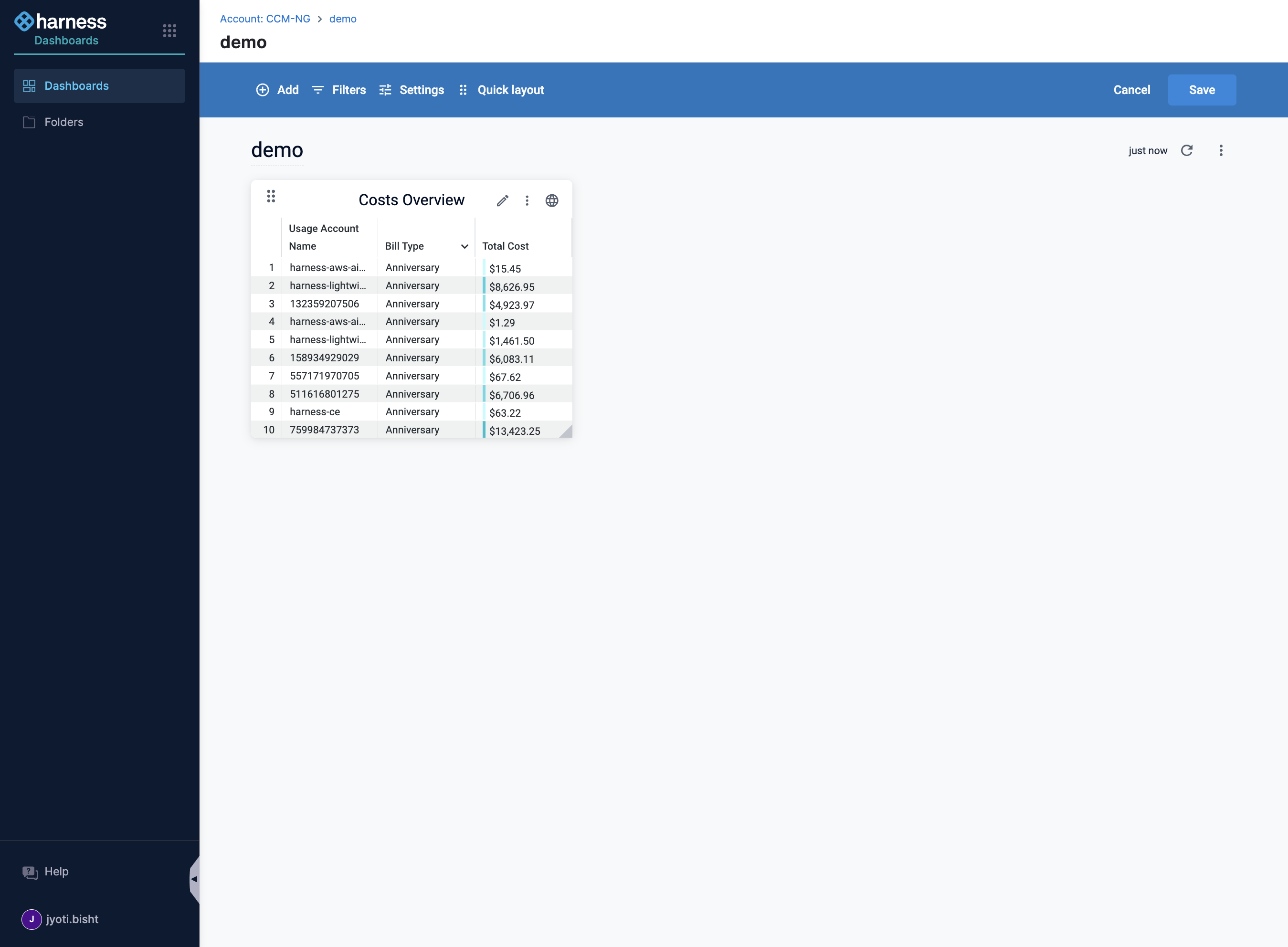Image resolution: width=1288 pixels, height=947 pixels.
Task: Open Help in the sidebar
Action: (x=45, y=872)
